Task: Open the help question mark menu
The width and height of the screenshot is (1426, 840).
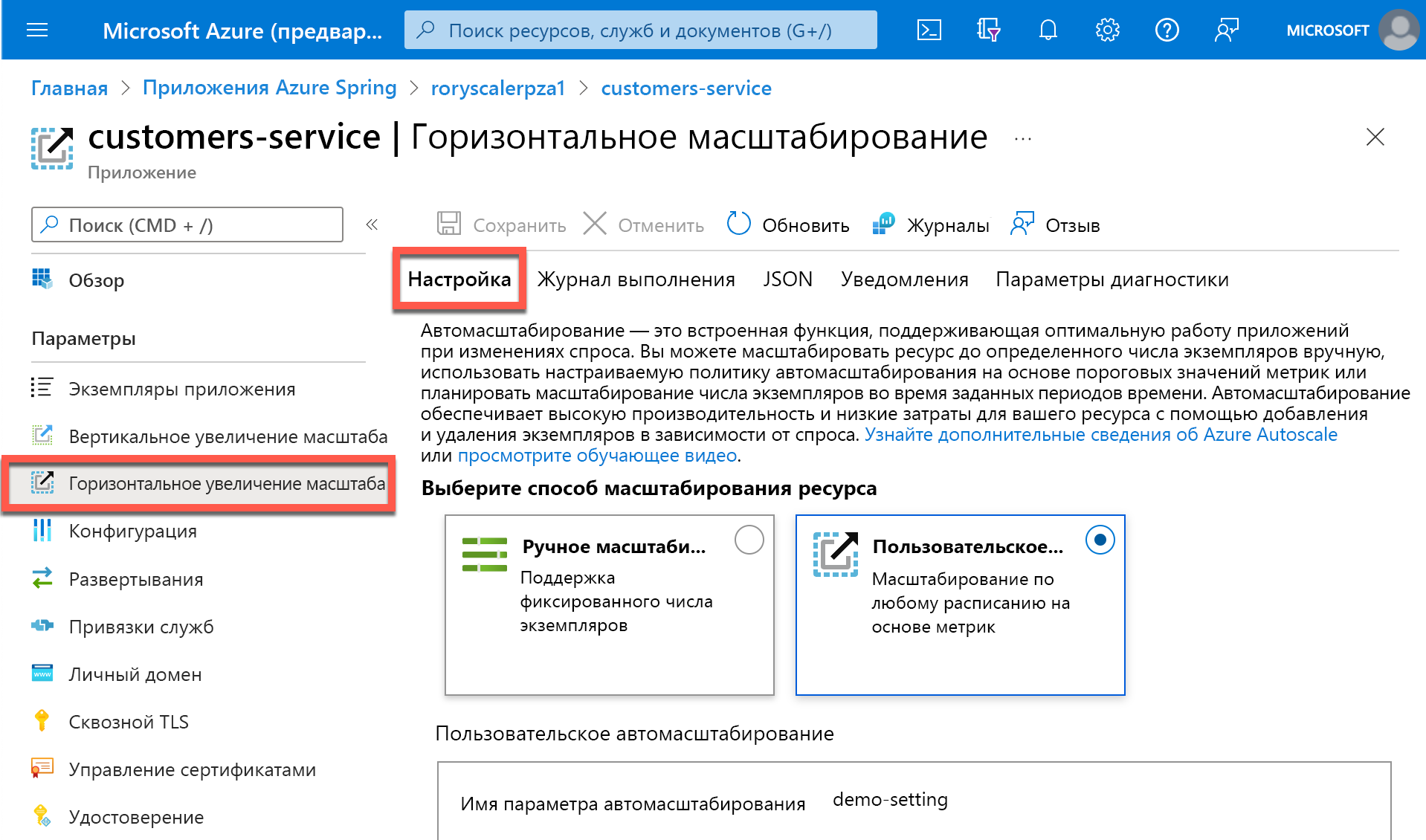Action: (x=1167, y=30)
